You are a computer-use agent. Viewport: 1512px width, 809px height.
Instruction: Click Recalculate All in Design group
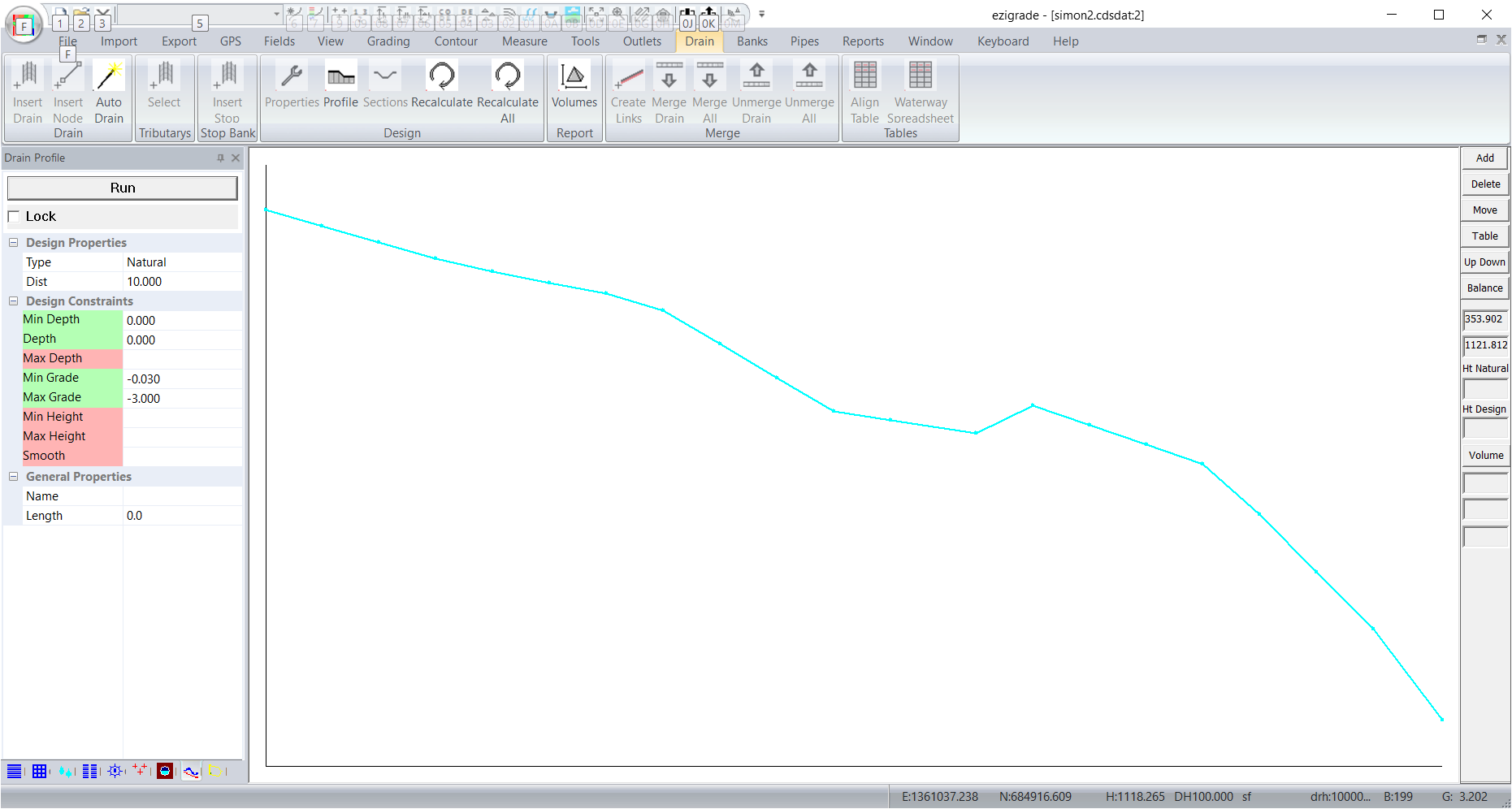click(x=507, y=78)
